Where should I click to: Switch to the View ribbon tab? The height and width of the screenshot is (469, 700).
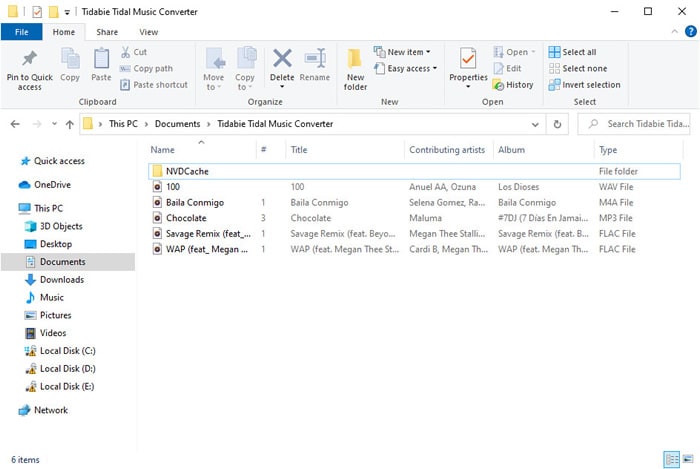click(x=149, y=32)
